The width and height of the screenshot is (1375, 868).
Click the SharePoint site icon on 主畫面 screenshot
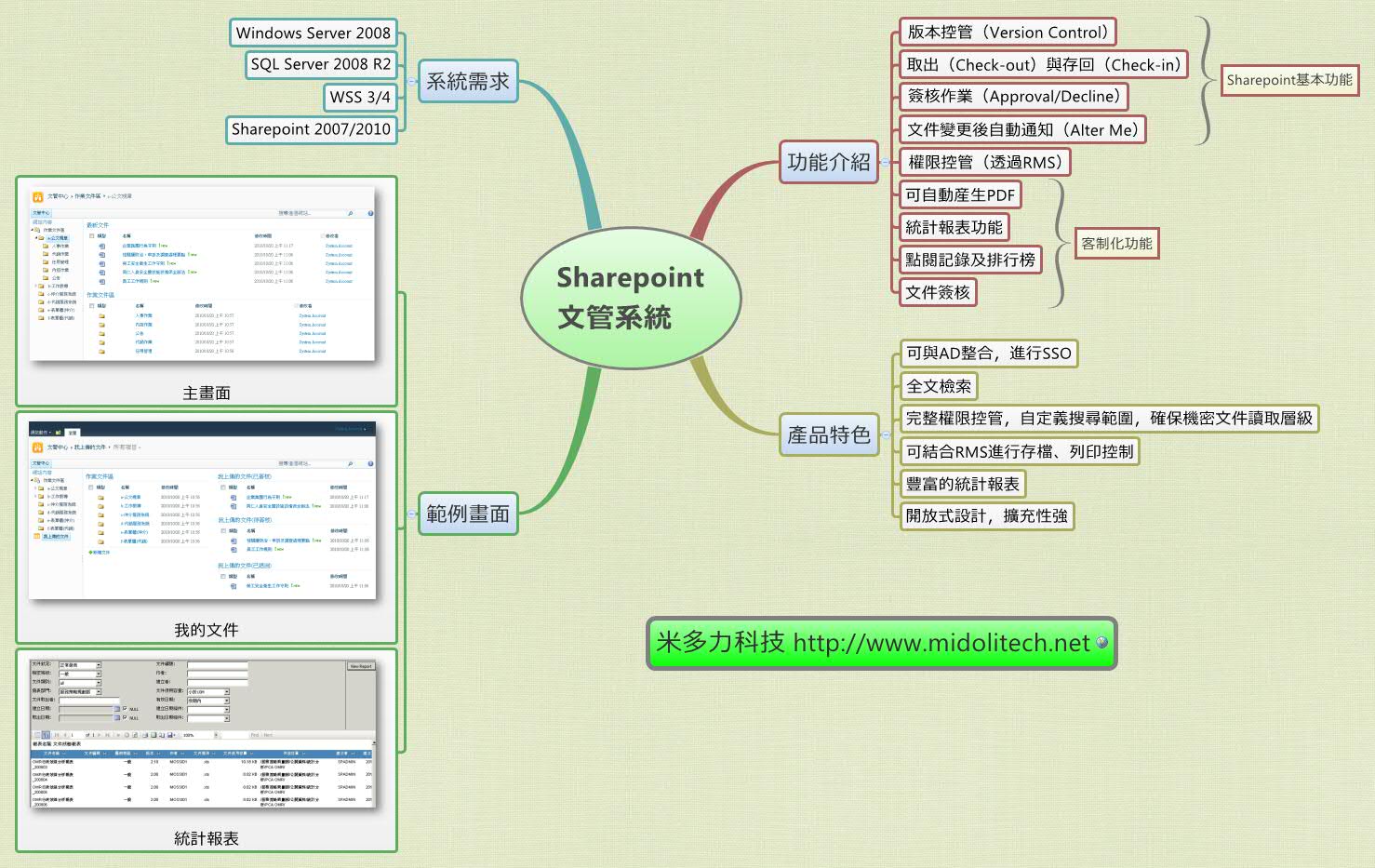point(37,196)
